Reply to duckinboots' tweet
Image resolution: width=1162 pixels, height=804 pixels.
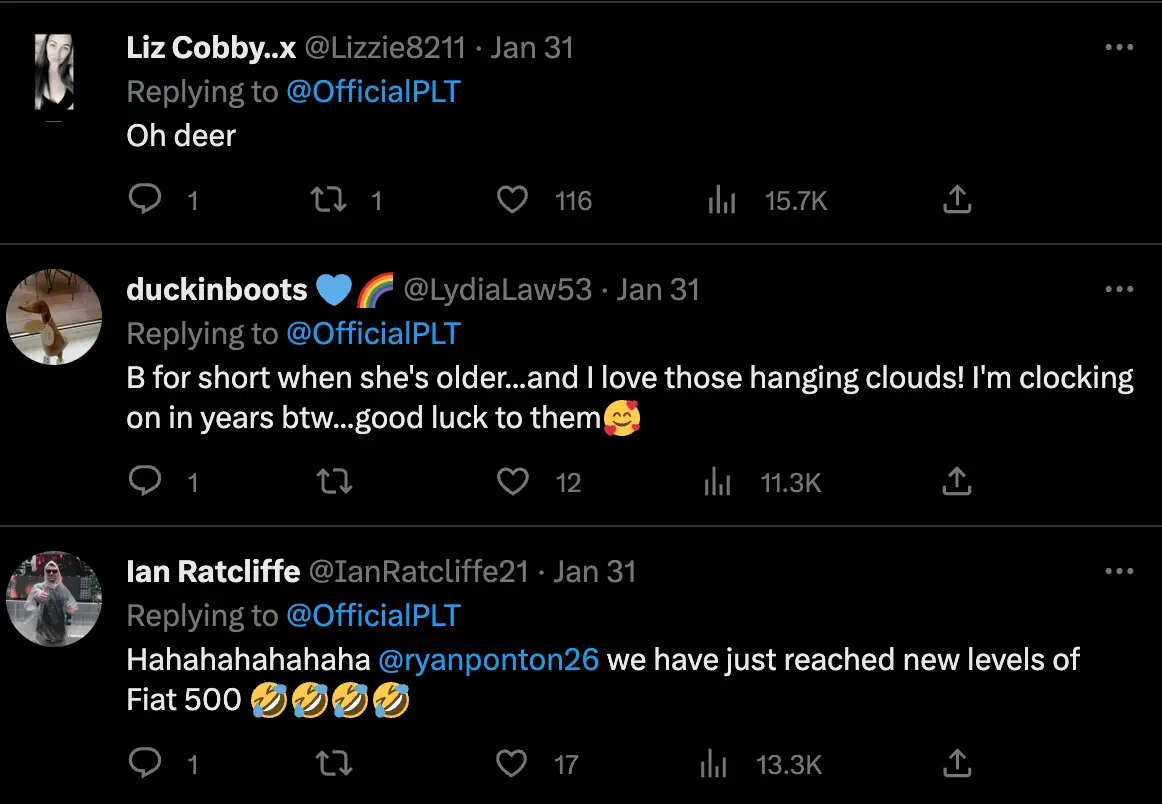146,483
